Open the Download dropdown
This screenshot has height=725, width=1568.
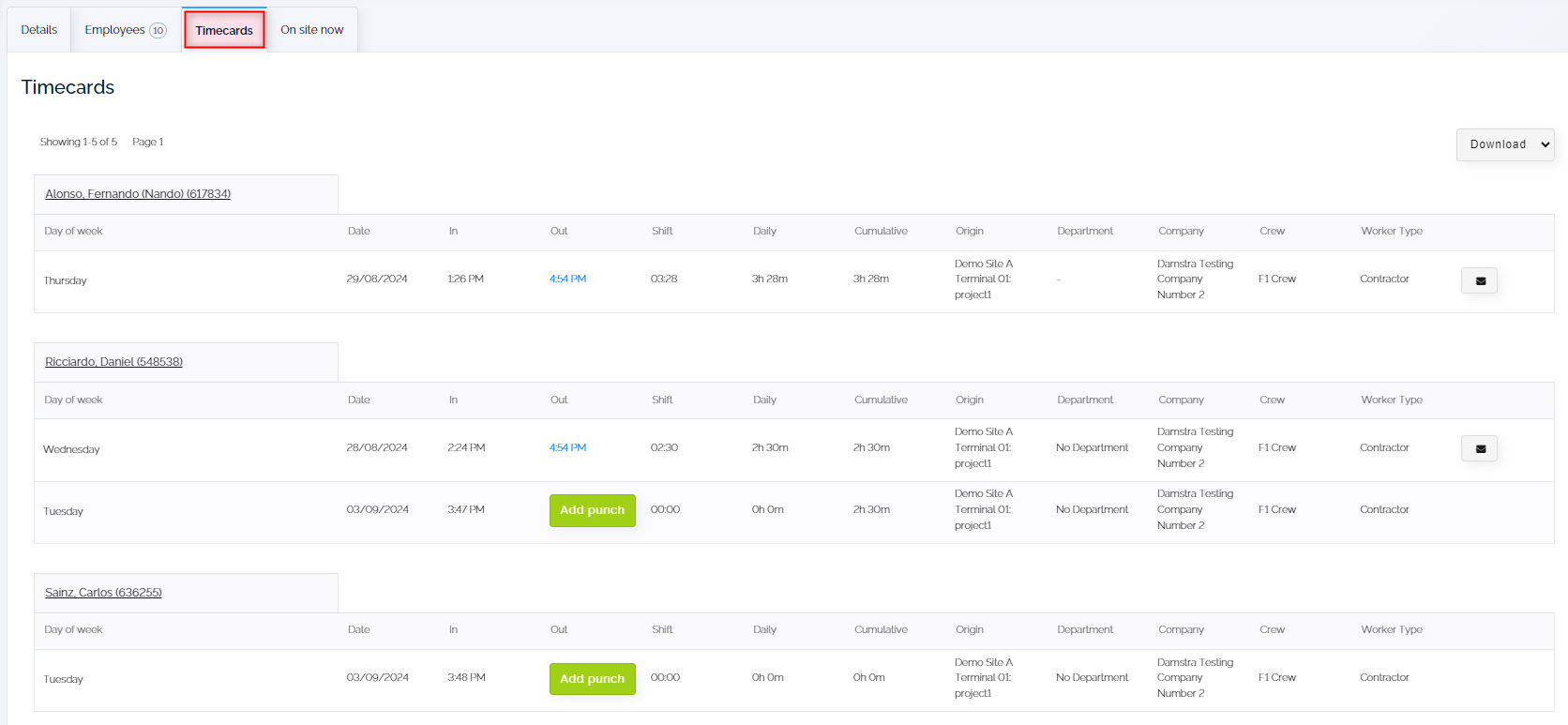pyautogui.click(x=1505, y=144)
